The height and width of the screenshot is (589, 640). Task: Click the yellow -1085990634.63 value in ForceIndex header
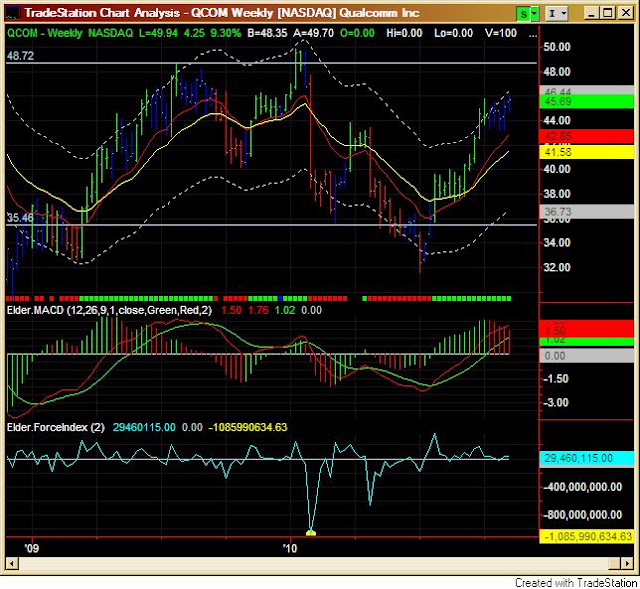click(x=248, y=428)
